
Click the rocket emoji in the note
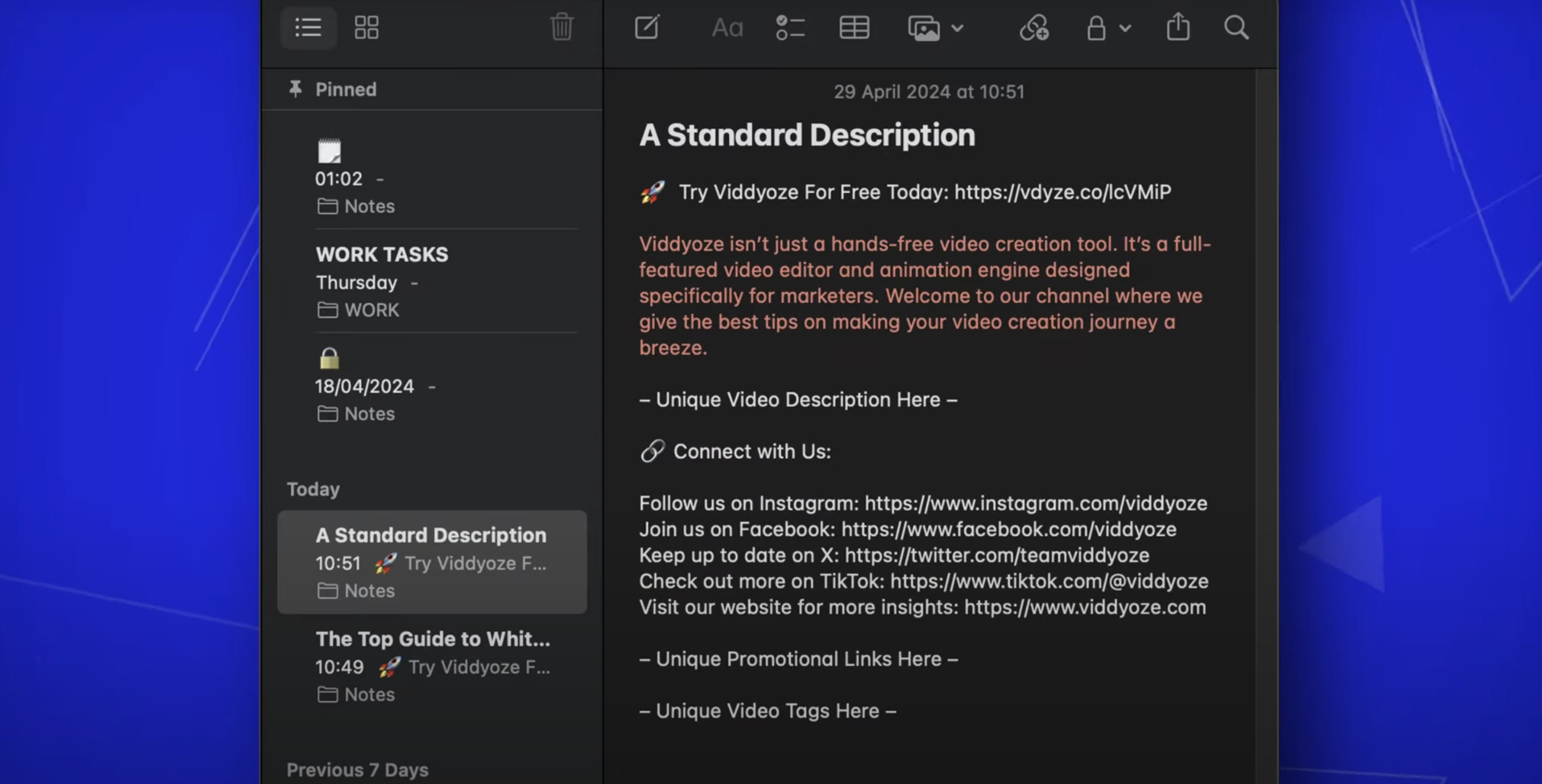pyautogui.click(x=653, y=192)
